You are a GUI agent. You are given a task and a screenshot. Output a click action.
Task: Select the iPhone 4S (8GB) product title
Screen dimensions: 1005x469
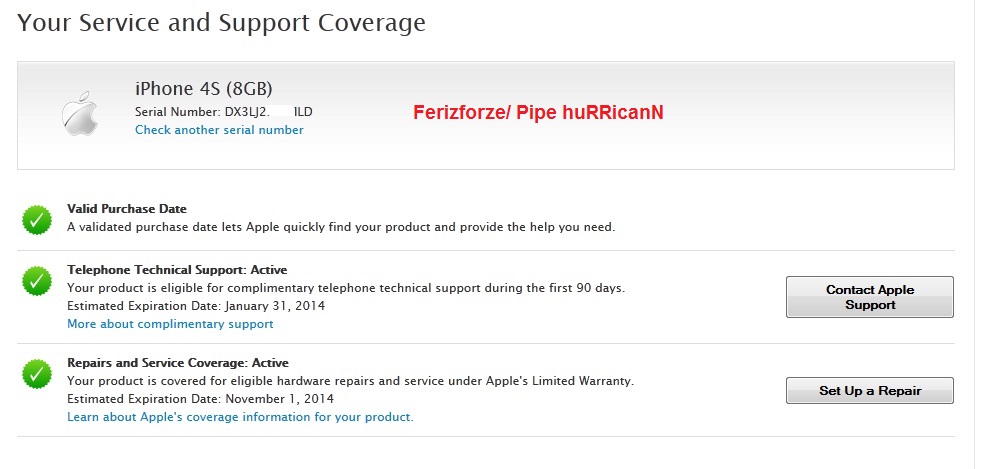click(x=204, y=88)
